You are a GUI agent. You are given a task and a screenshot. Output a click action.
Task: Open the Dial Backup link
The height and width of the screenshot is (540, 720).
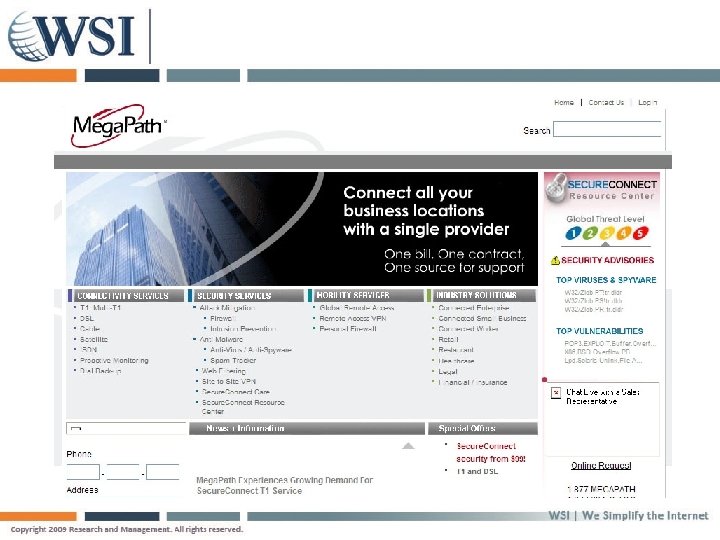(x=101, y=371)
